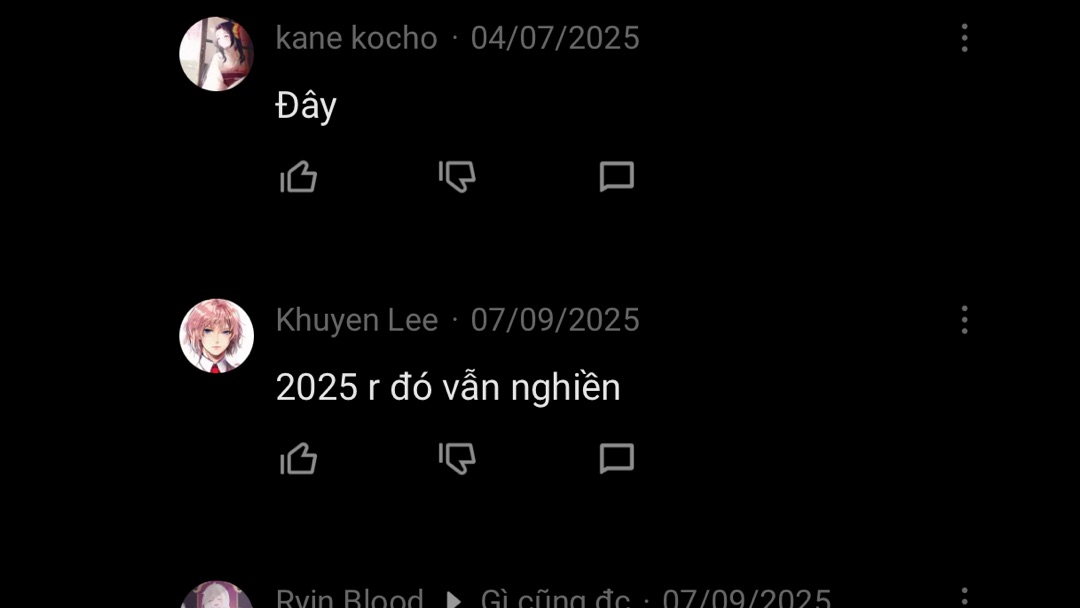Like Khuyen Lee's comment
The height and width of the screenshot is (608, 1080).
(298, 459)
